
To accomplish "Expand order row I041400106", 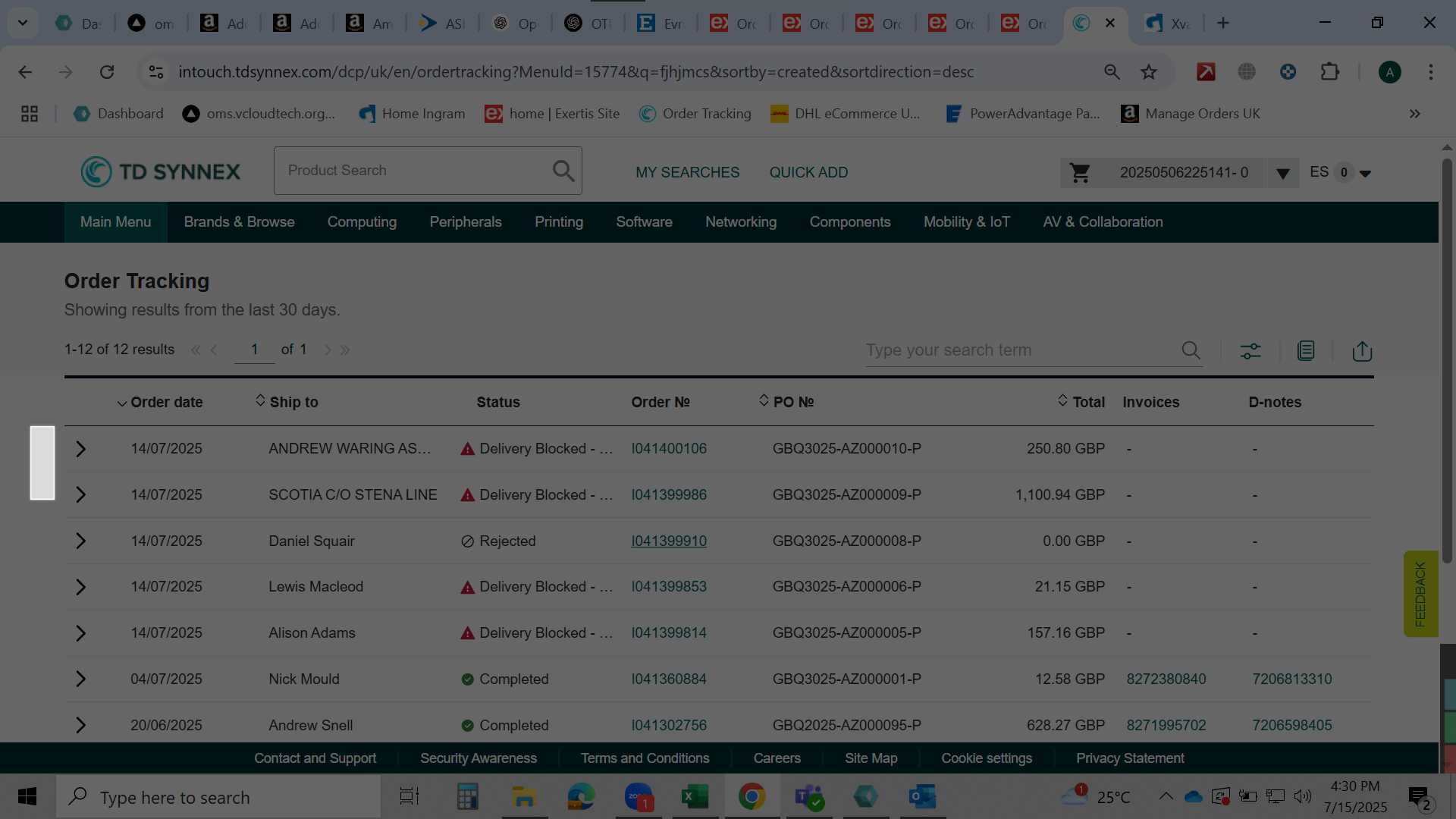I will (80, 449).
